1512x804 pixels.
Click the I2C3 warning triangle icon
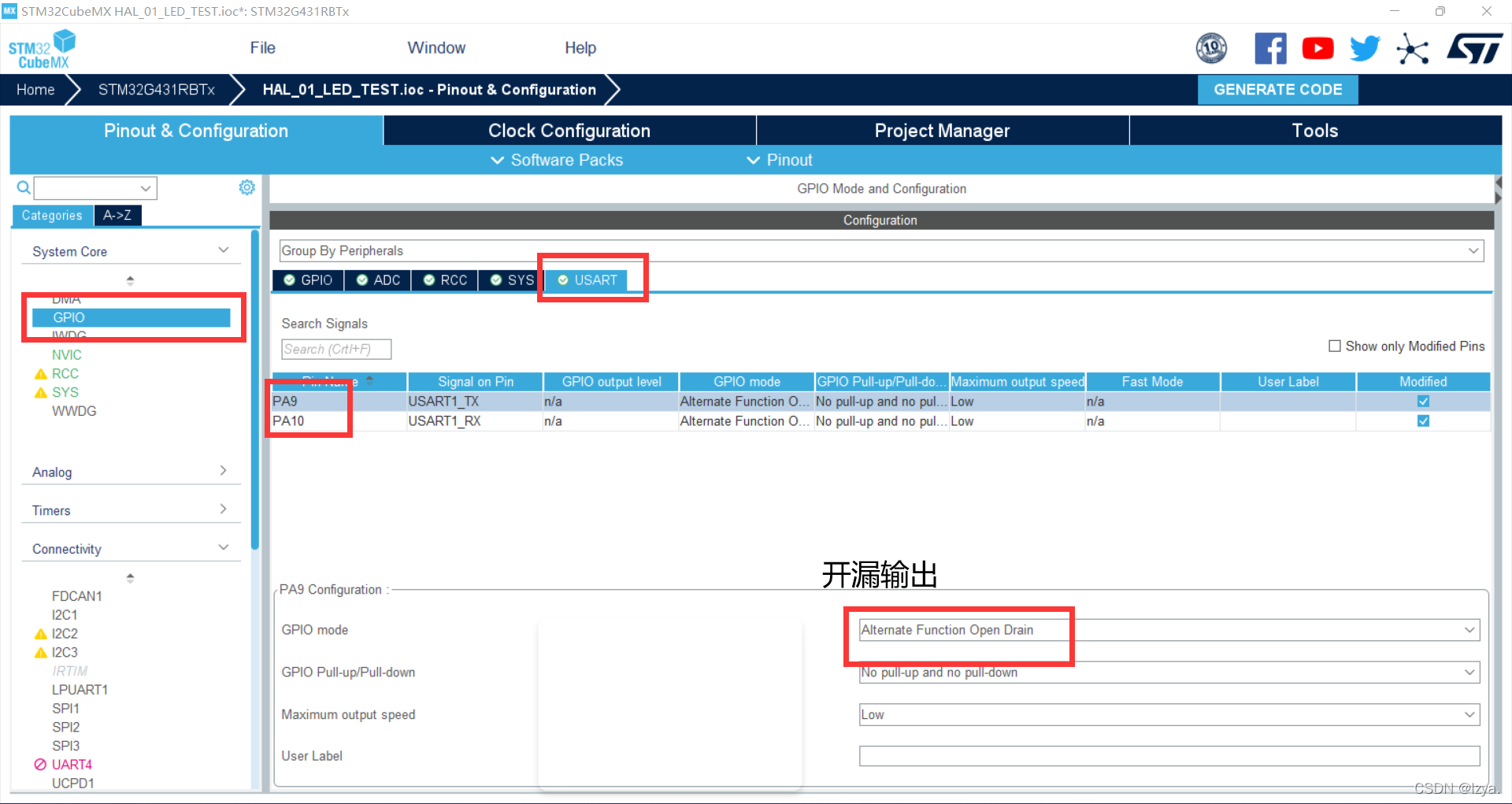(41, 653)
